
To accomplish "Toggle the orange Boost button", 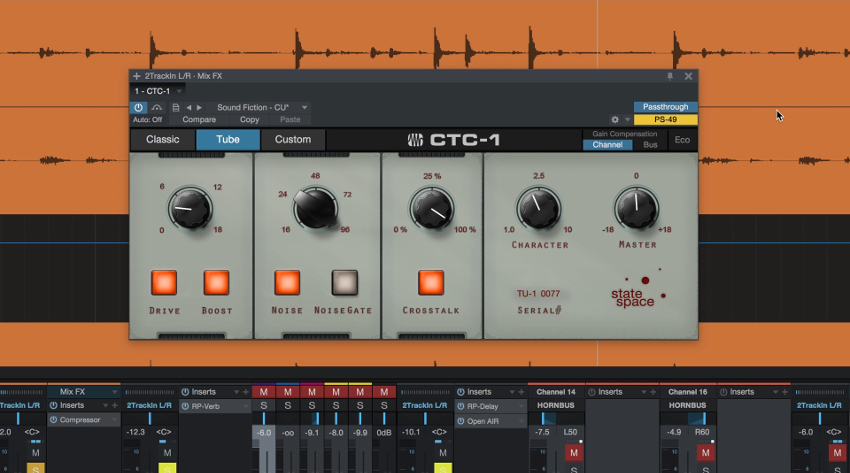I will pyautogui.click(x=216, y=283).
